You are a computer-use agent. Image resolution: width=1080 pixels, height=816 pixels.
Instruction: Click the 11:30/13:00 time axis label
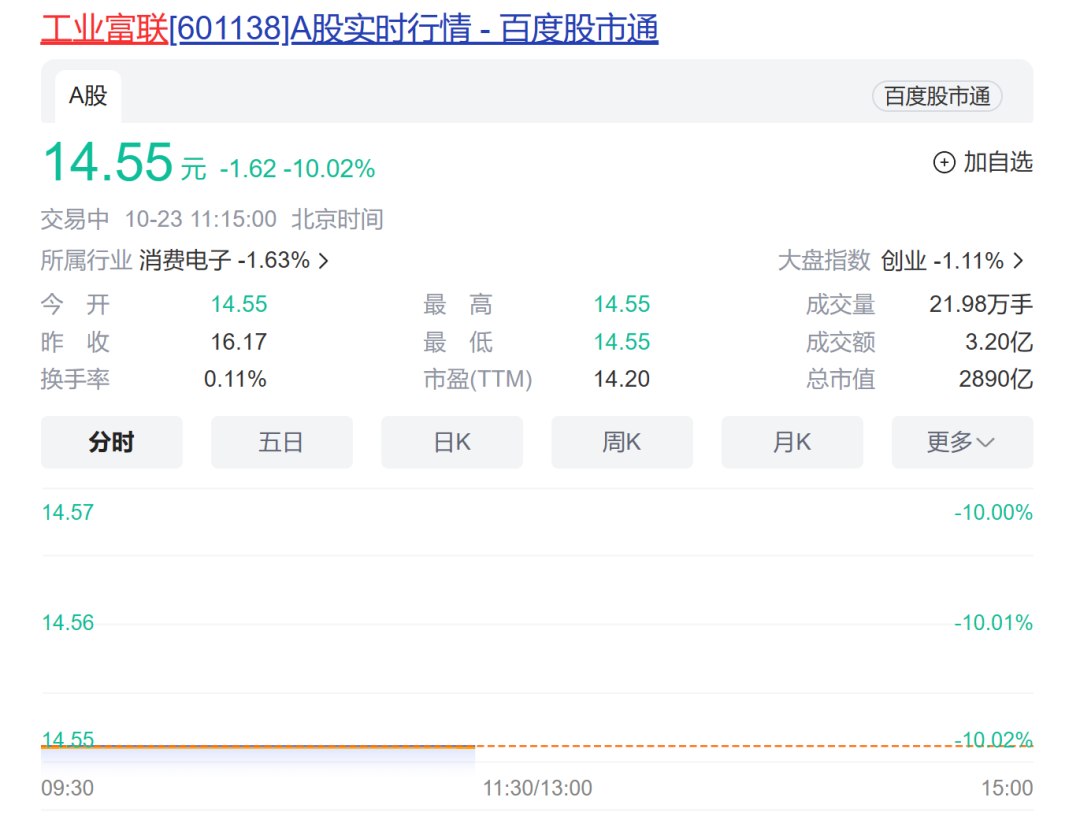click(x=537, y=788)
